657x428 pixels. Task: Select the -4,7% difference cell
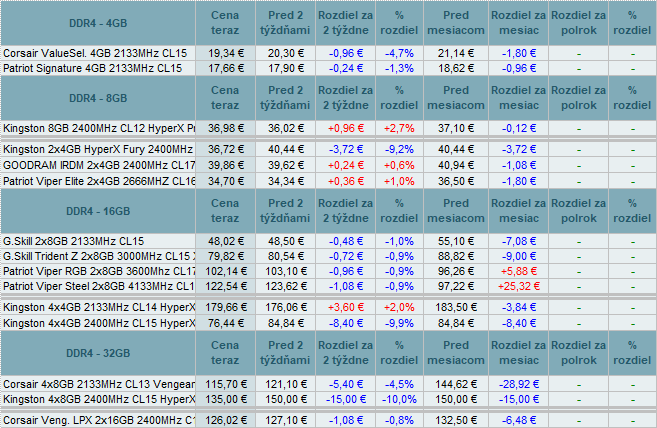pyautogui.click(x=399, y=53)
